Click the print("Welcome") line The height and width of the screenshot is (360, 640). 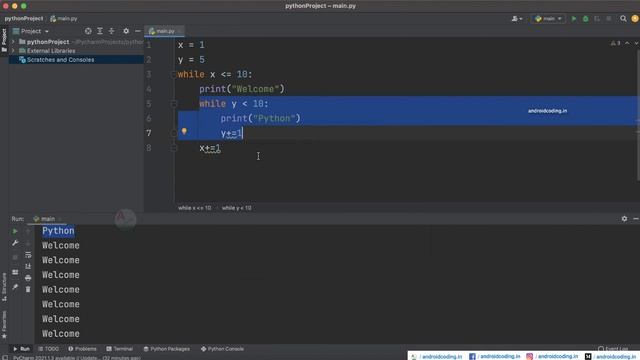241,89
